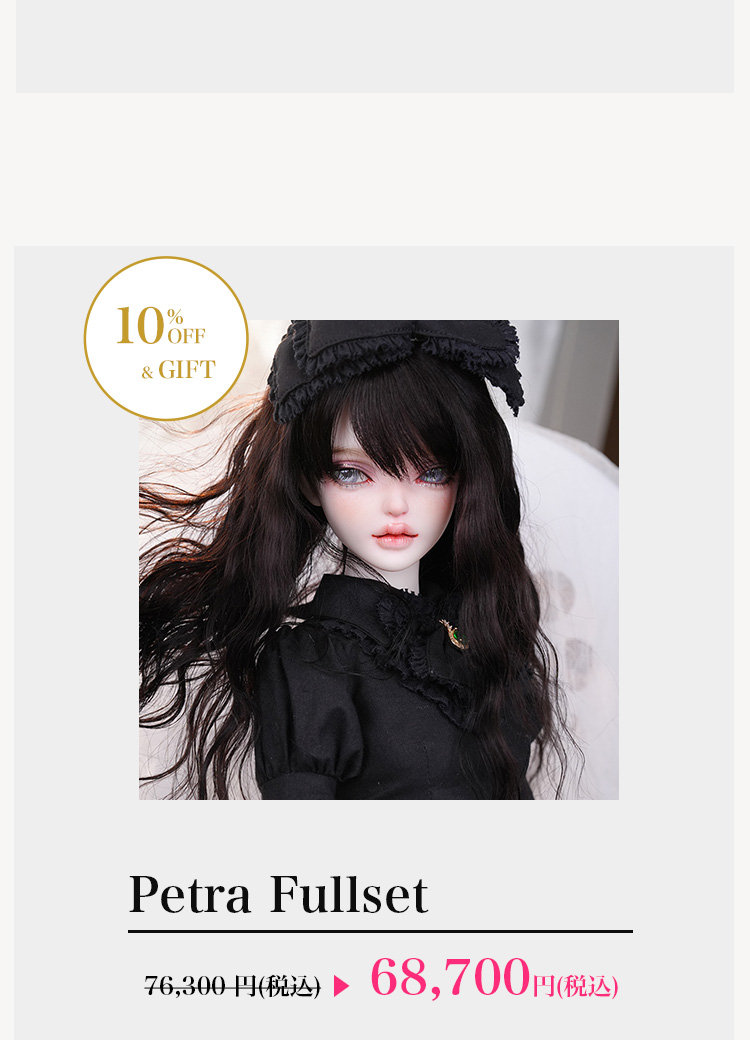This screenshot has height=1040, width=750.
Task: Click the "OFF" label inside the gold circle
Action: tap(186, 336)
